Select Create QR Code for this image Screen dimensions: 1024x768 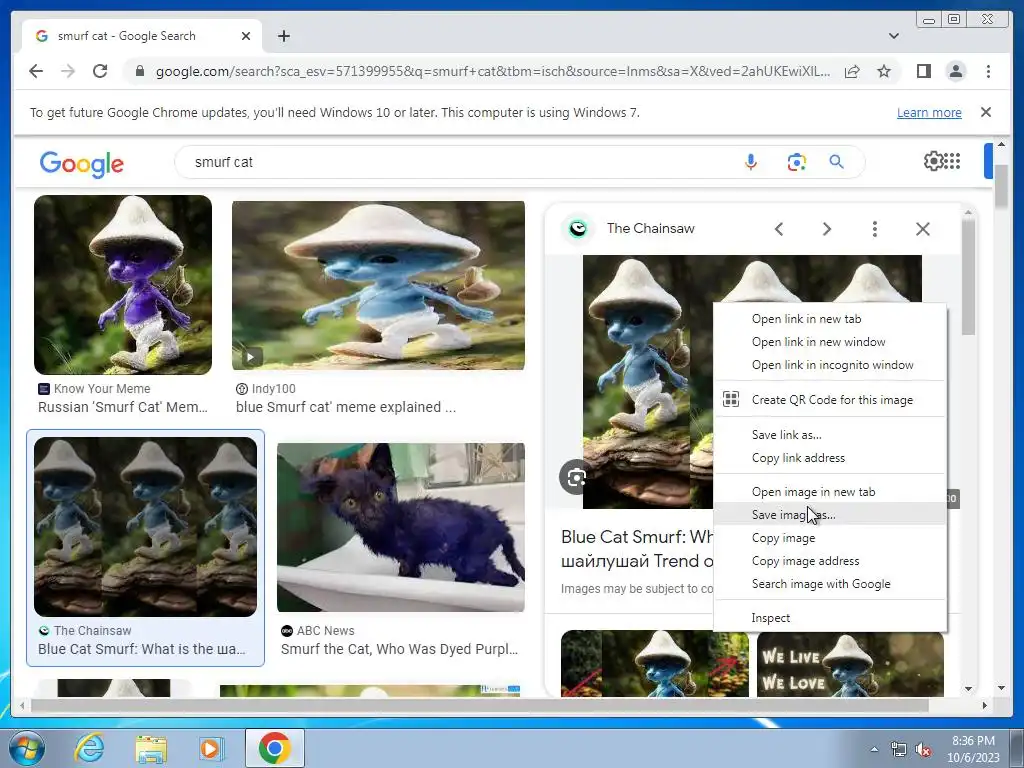[x=830, y=400]
